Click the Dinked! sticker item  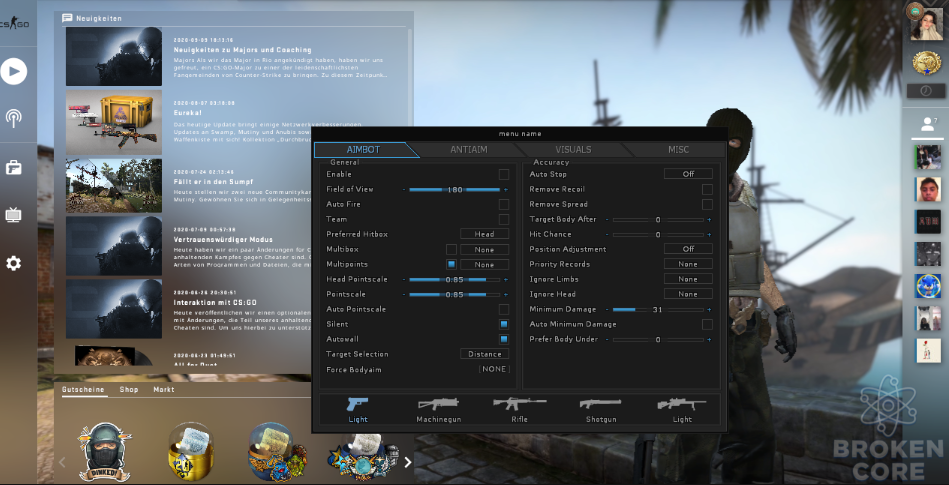pos(105,452)
